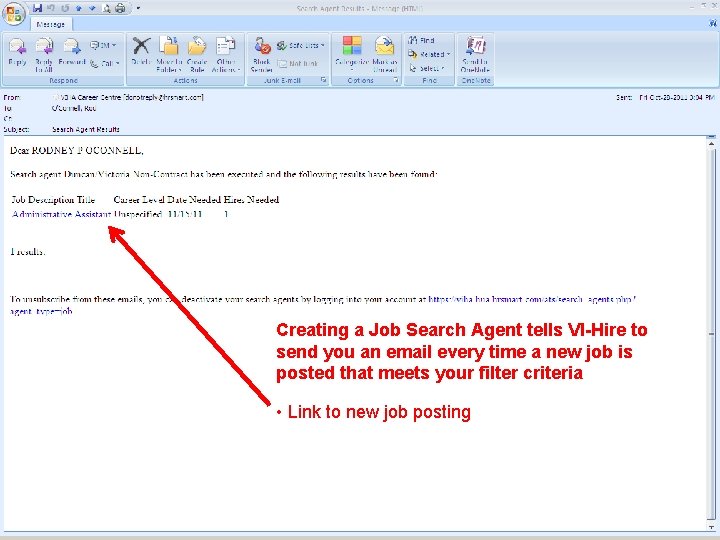Quick Print from quick access toolbar
720x540 pixels.
[x=120, y=8]
